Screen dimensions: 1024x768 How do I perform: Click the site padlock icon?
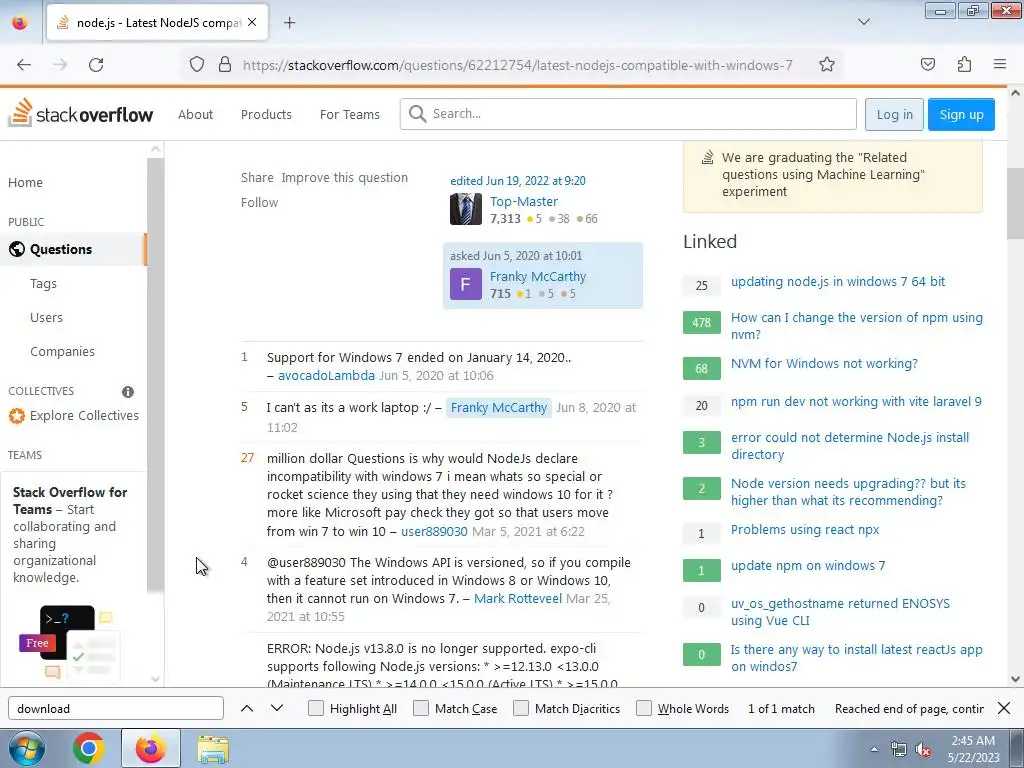[x=225, y=65]
